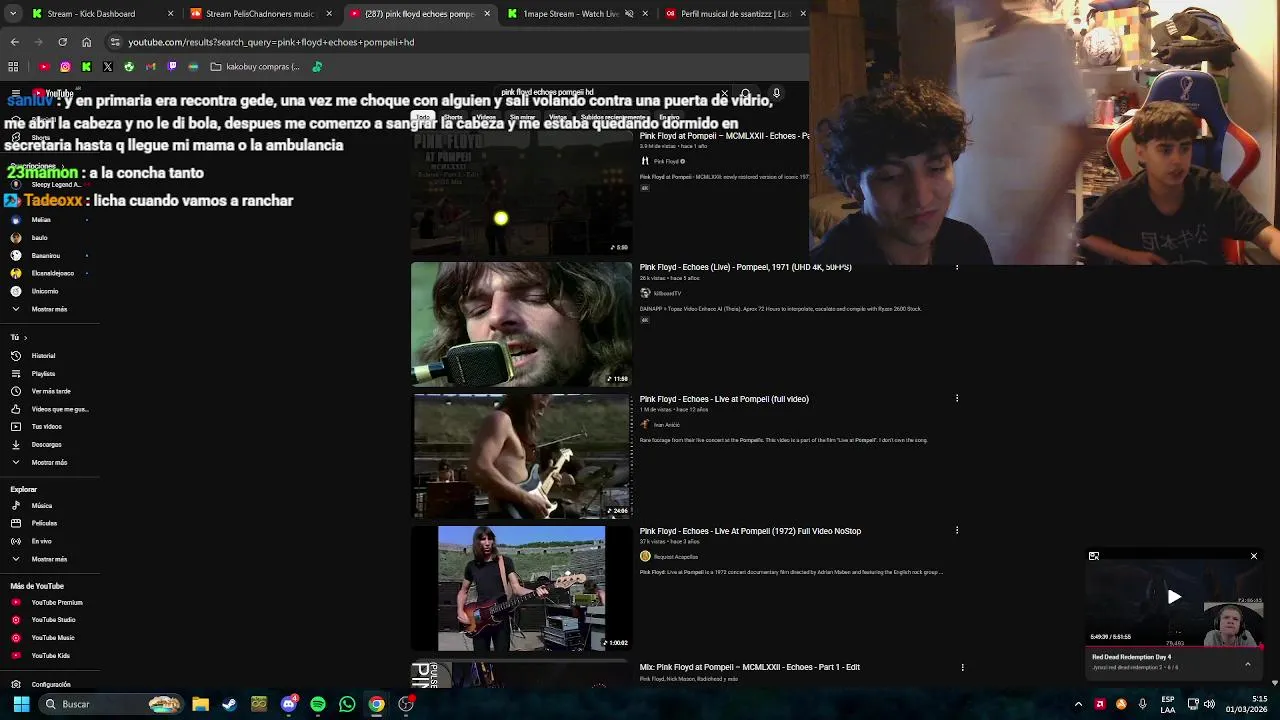Select the pink floyd echoes YouTube tab
The width and height of the screenshot is (1280, 720).
coord(419,14)
